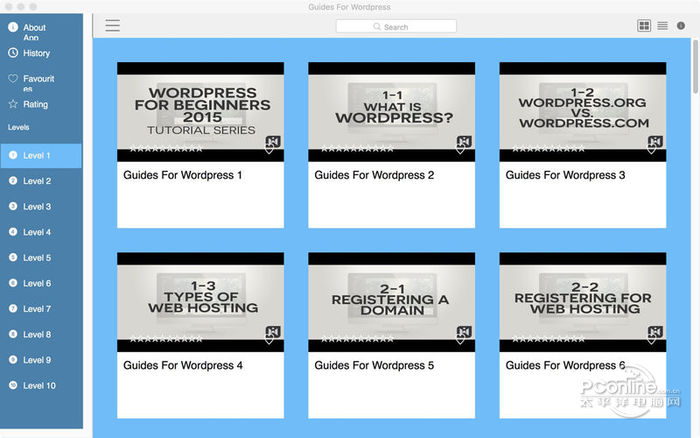Screen dimensions: 700x438
Task: Favourite Guides For Wordpress 5 via heart icon
Action: point(460,341)
